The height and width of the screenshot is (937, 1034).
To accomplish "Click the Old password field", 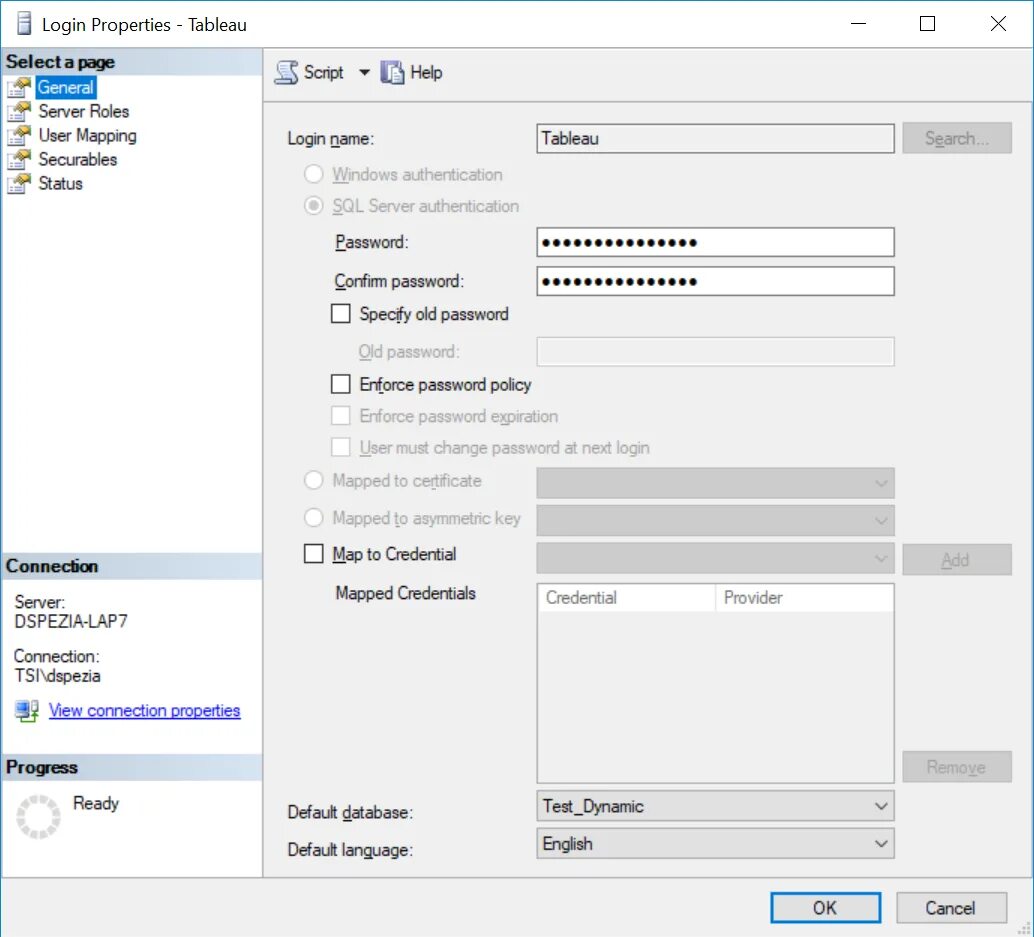I will 715,351.
